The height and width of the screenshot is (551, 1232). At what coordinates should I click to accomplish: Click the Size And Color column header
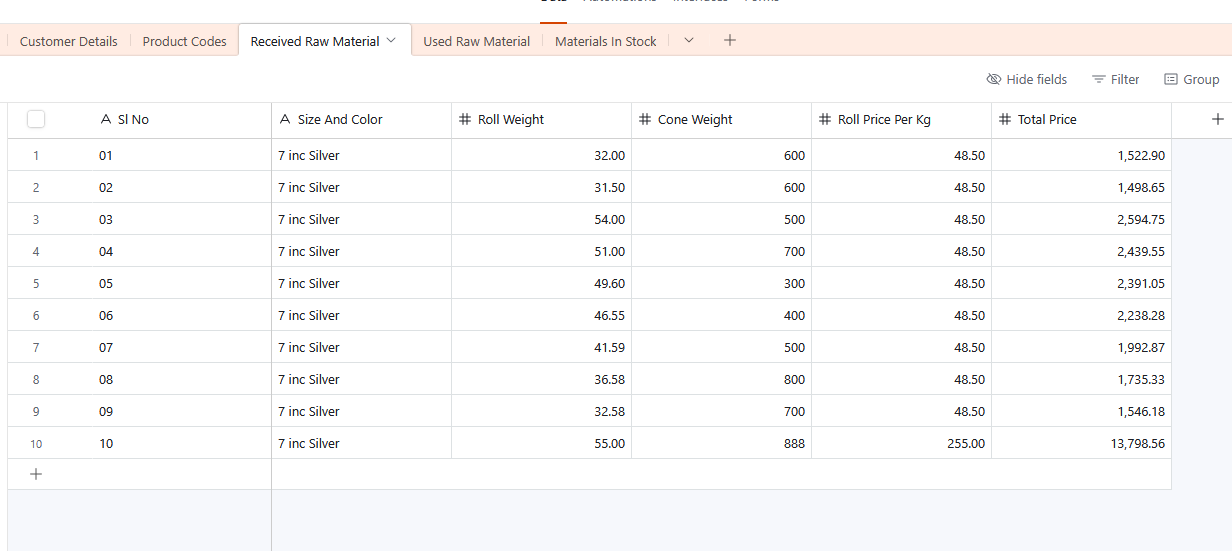point(361,119)
